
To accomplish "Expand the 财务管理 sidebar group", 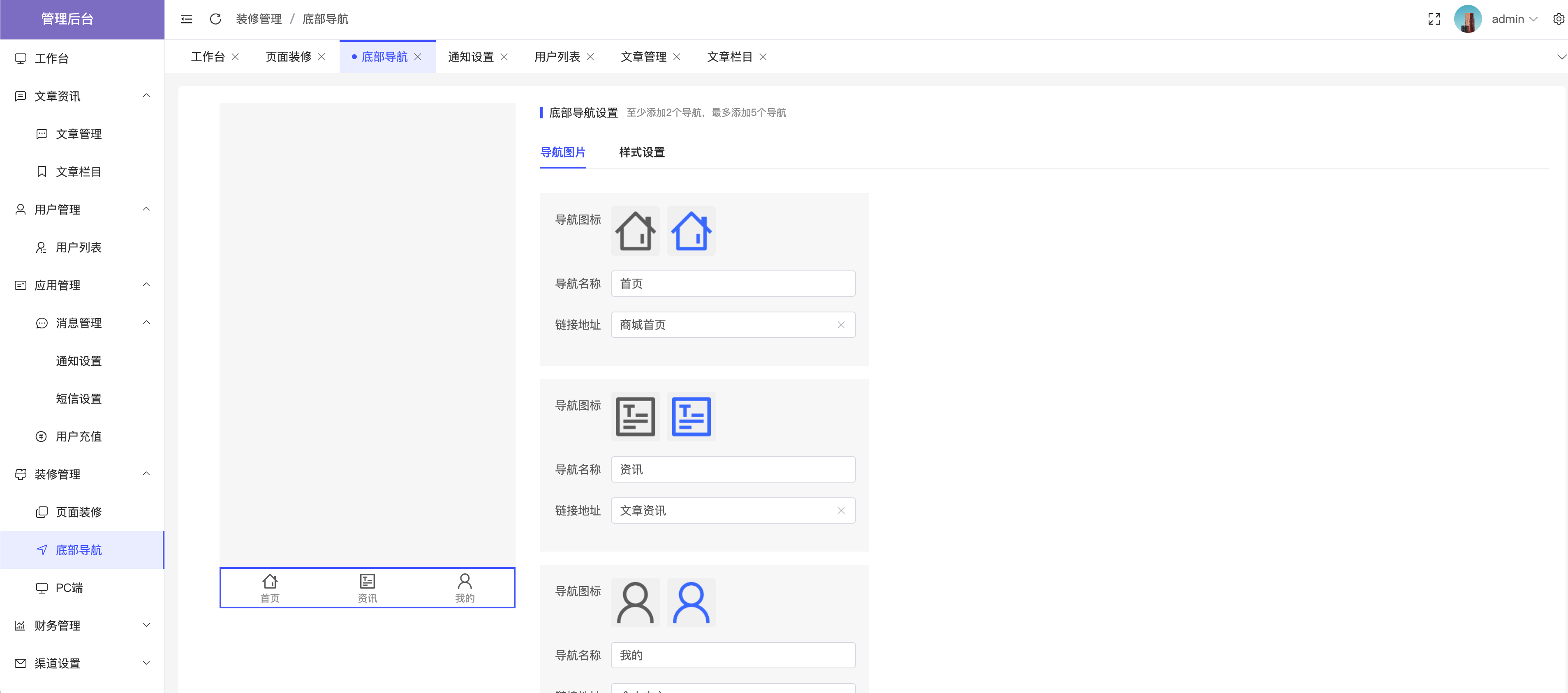I will point(82,626).
